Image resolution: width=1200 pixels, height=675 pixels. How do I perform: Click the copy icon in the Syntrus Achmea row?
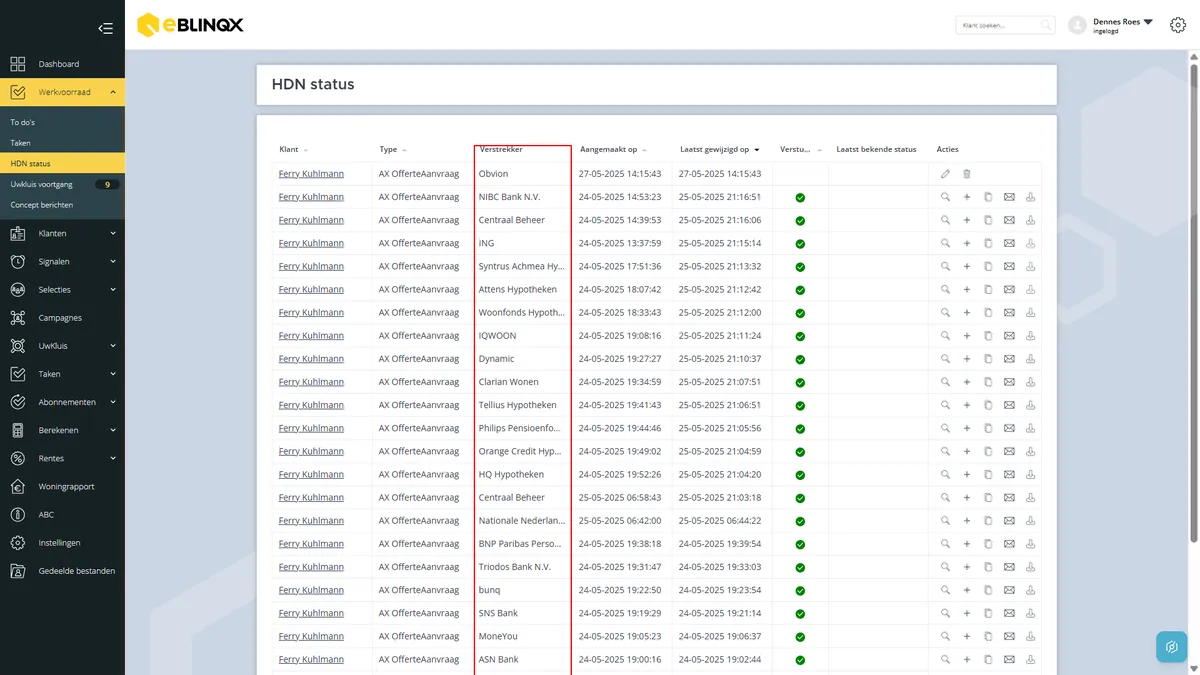988,266
